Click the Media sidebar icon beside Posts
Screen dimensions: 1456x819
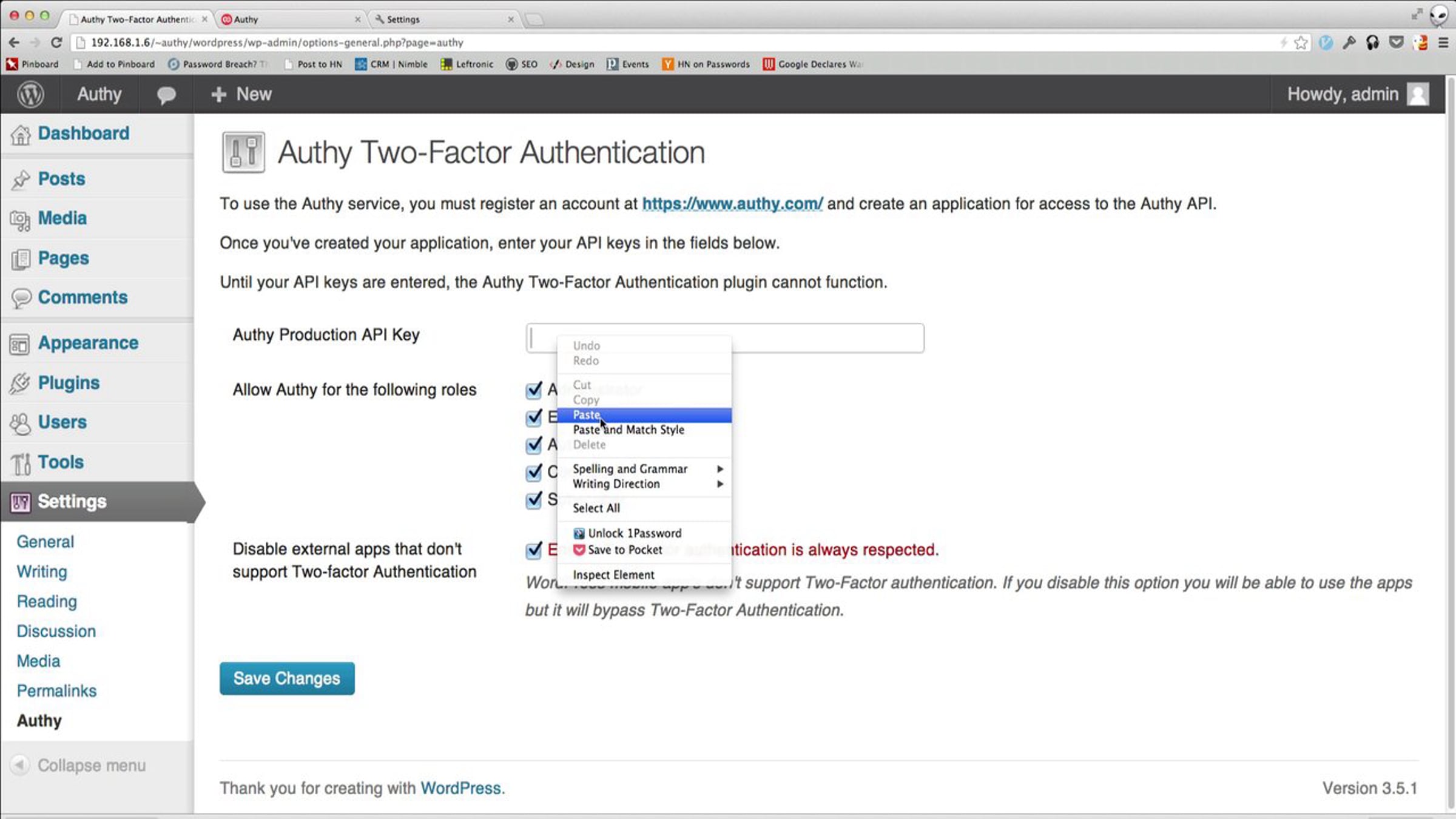point(20,220)
